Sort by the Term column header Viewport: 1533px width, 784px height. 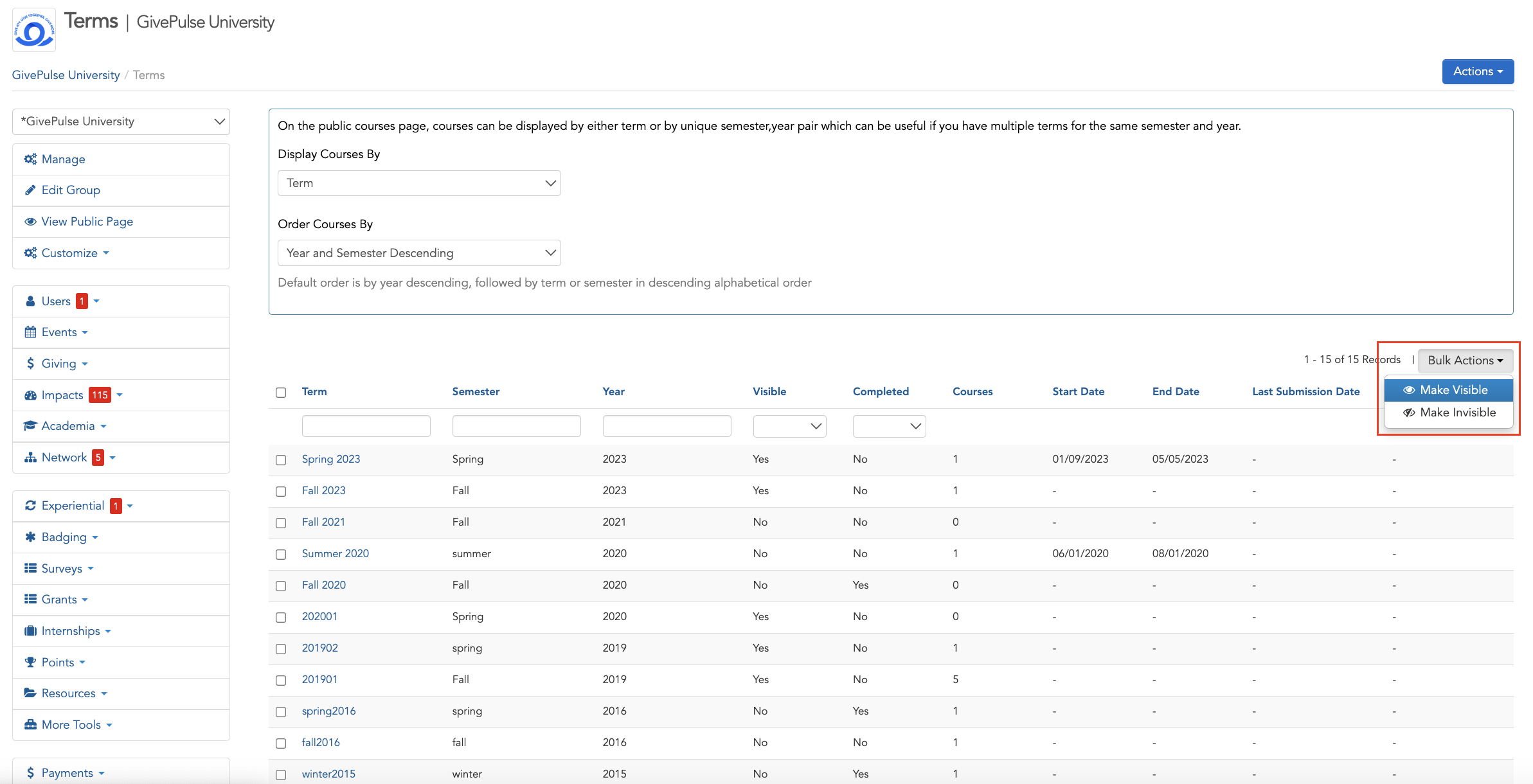tap(314, 391)
